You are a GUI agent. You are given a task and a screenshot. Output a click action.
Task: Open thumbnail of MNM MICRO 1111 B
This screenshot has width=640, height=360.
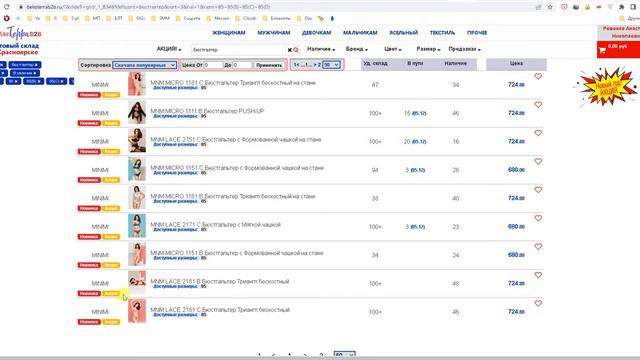coord(137,112)
